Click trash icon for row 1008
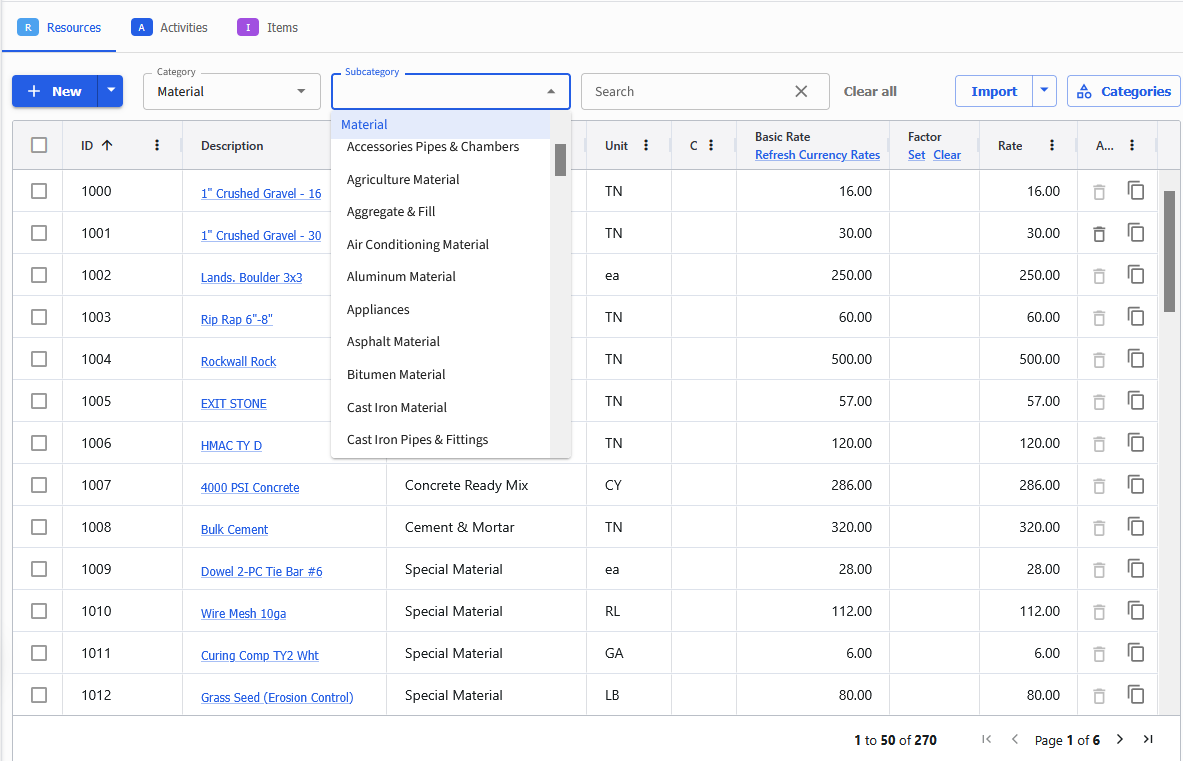The width and height of the screenshot is (1183, 761). point(1098,528)
